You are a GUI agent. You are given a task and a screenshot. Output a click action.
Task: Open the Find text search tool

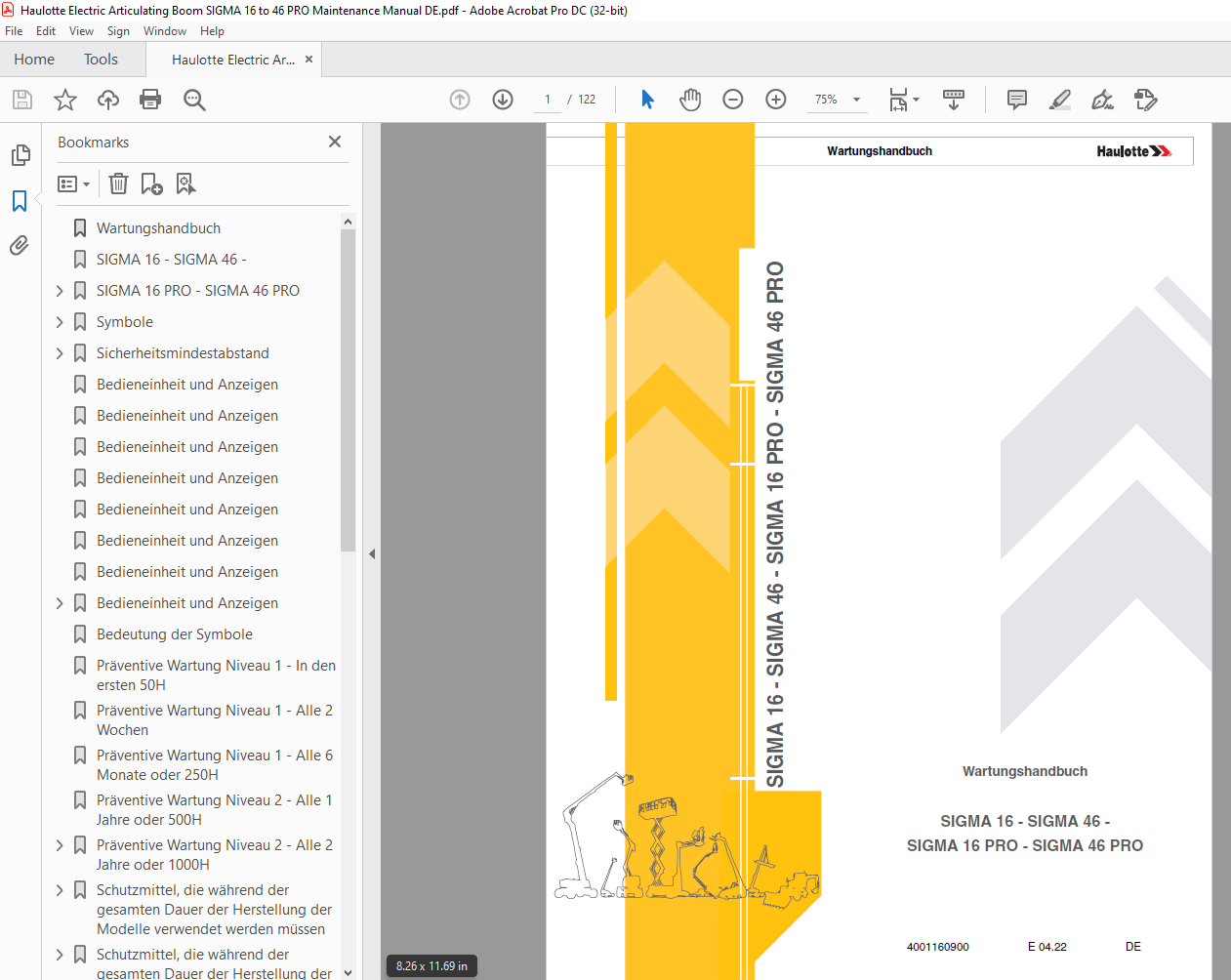click(x=194, y=100)
